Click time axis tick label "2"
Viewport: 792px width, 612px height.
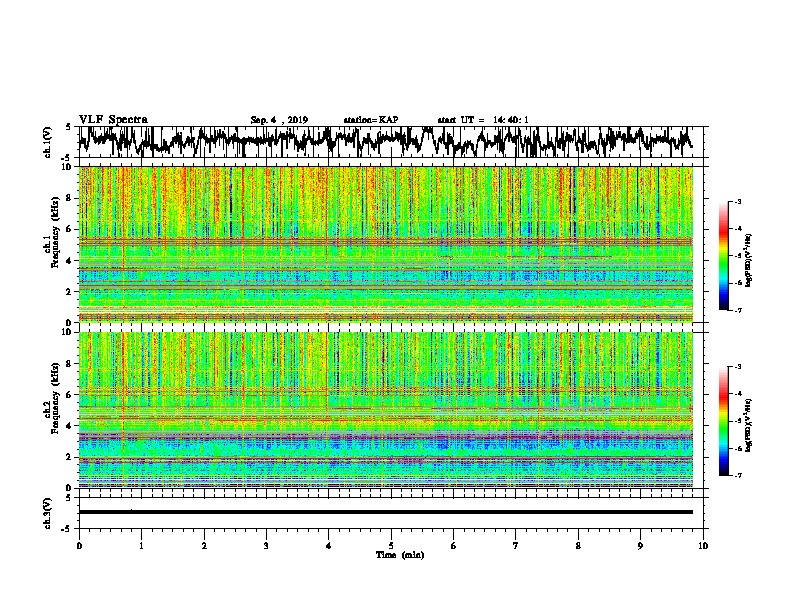pos(204,546)
